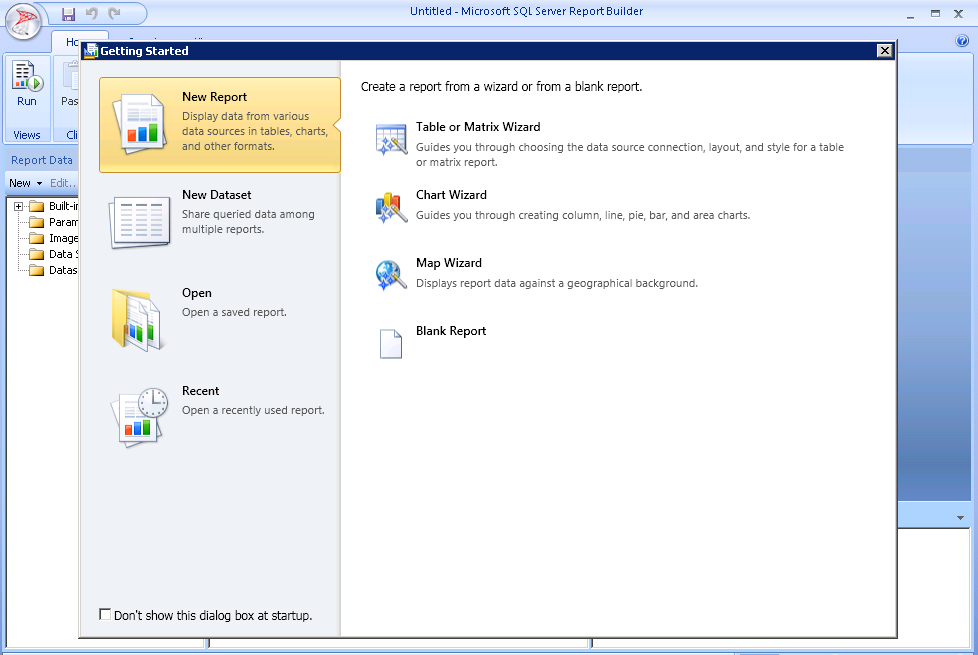Click the Table or Matrix Wizard icon

(391, 139)
